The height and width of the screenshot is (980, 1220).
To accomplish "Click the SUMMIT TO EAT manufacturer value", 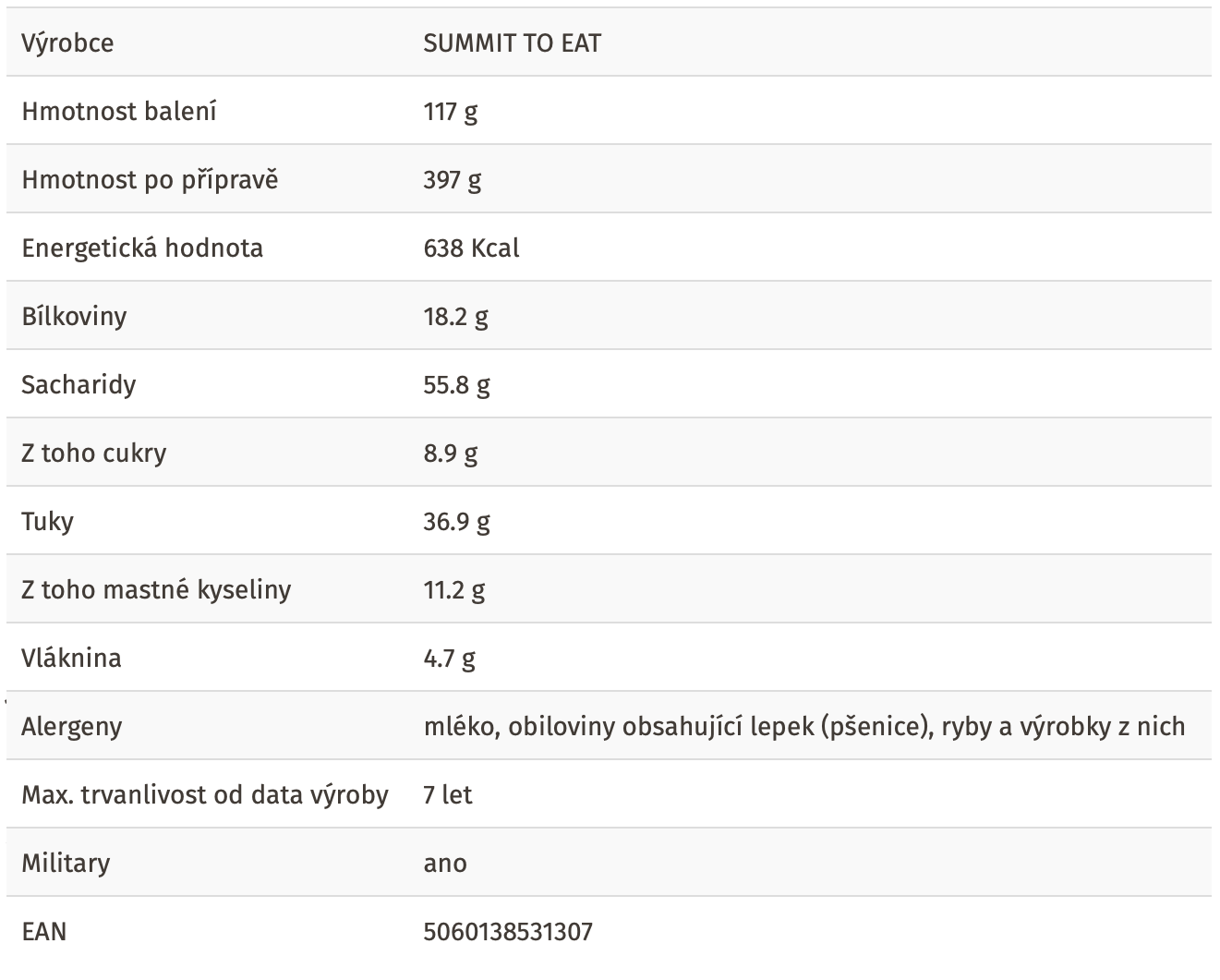I will (512, 43).
